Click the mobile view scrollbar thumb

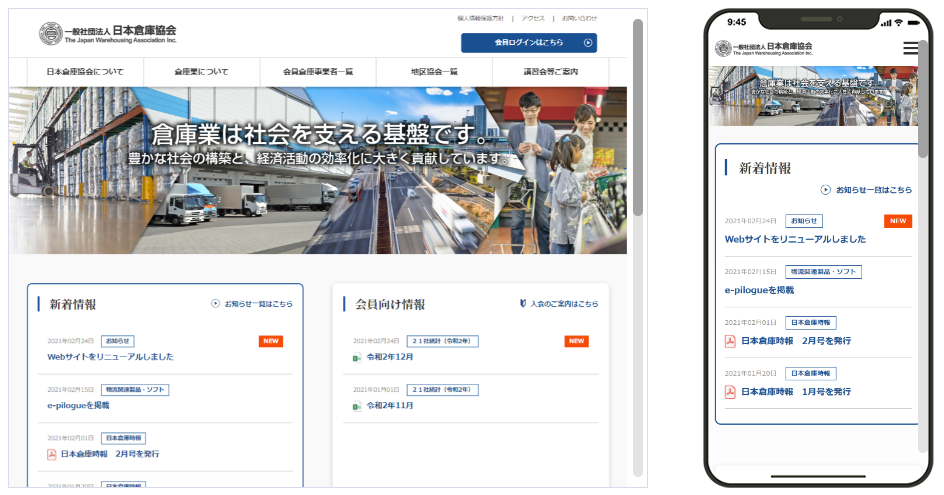[x=923, y=99]
